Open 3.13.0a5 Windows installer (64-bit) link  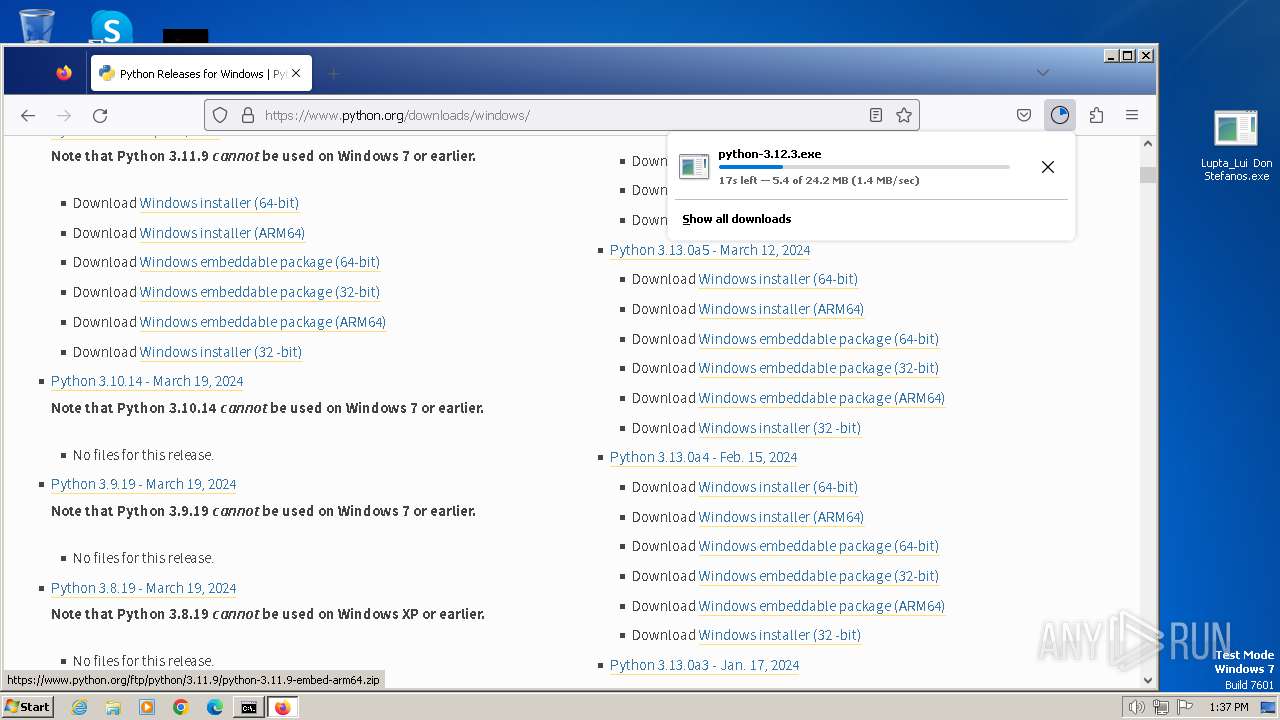[x=778, y=279]
